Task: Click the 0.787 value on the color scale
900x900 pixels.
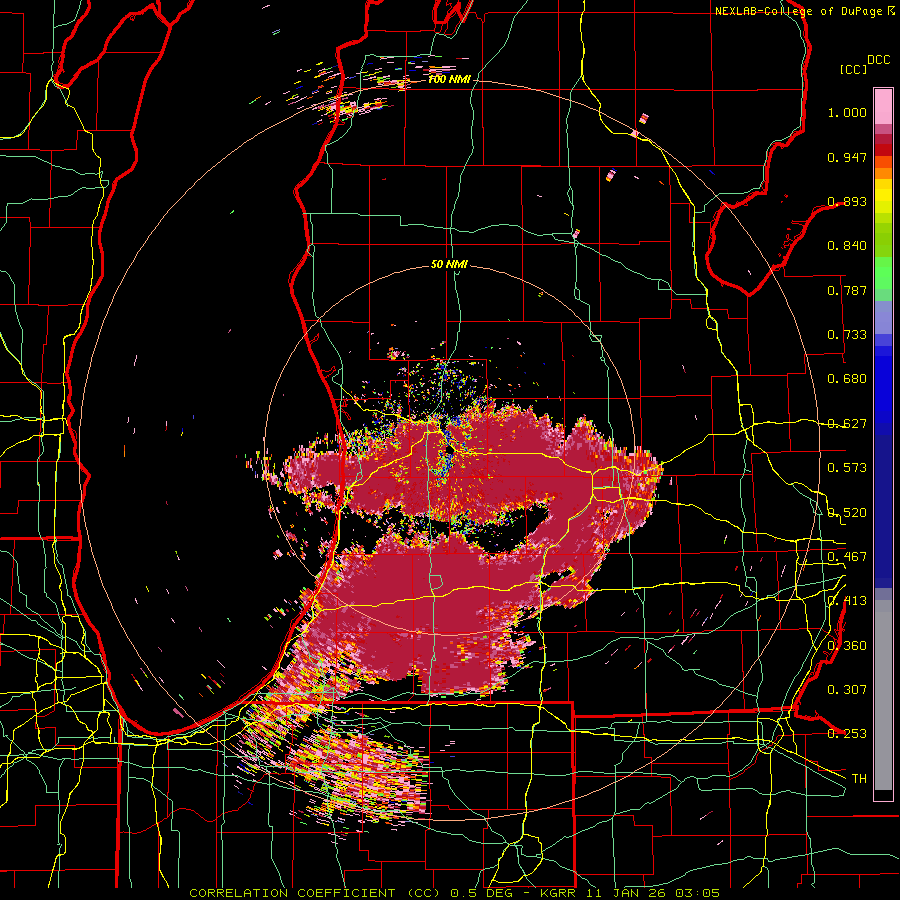Action: coord(847,290)
